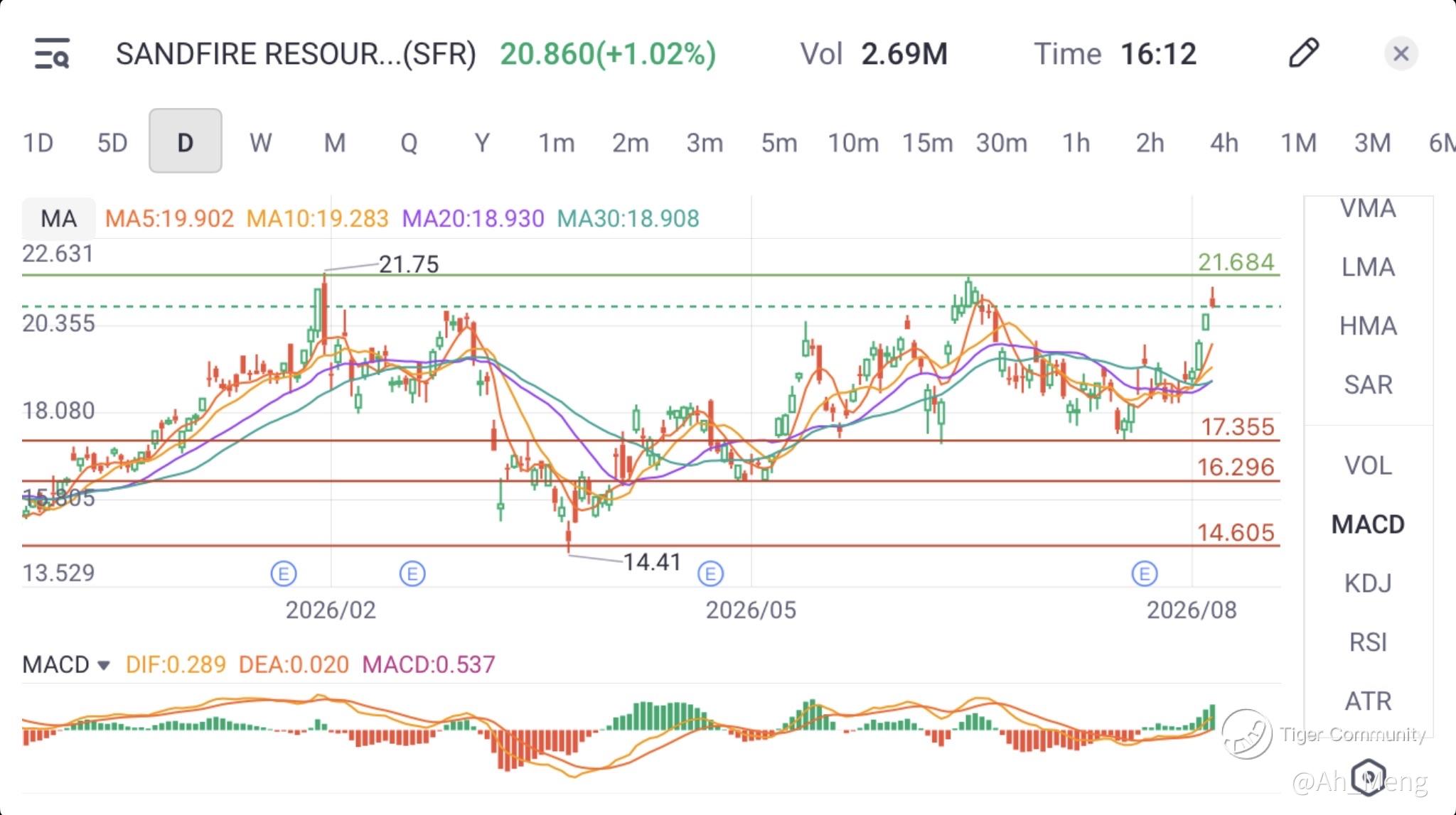
Task: Switch to the 1D timeframe
Action: [x=38, y=143]
